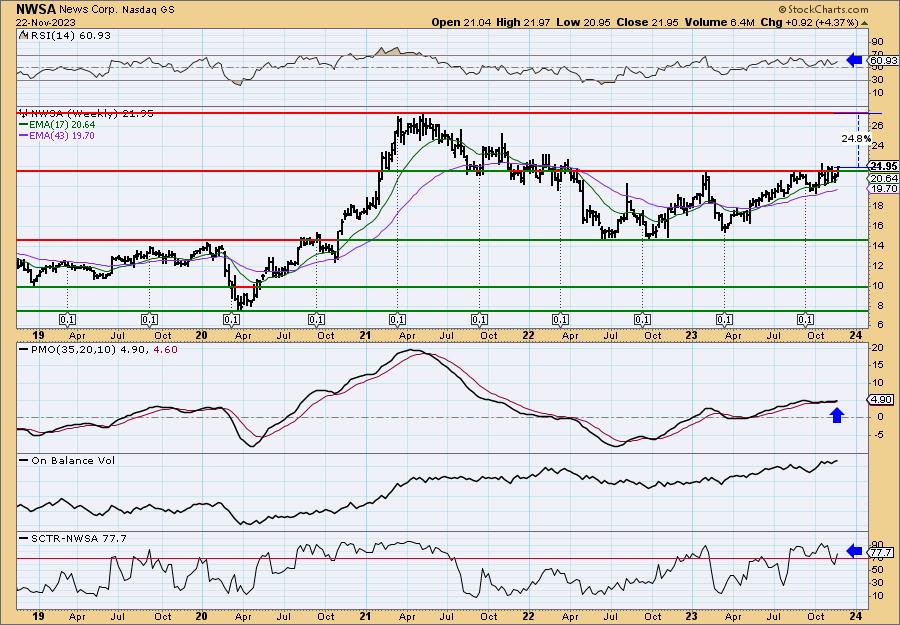This screenshot has height=625, width=900.
Task: Click the 0.1 dividend marker before Oct 2023
Action: (805, 320)
